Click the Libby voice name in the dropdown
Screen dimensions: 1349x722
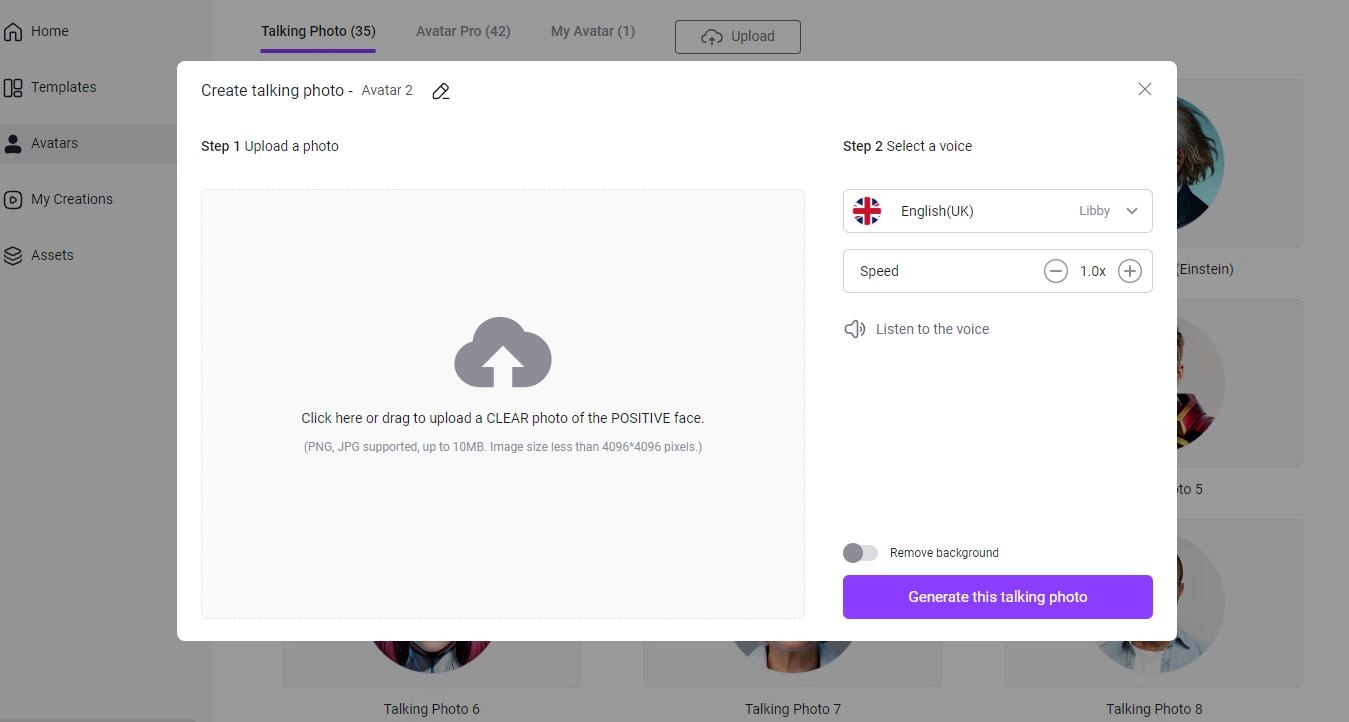tap(1094, 211)
